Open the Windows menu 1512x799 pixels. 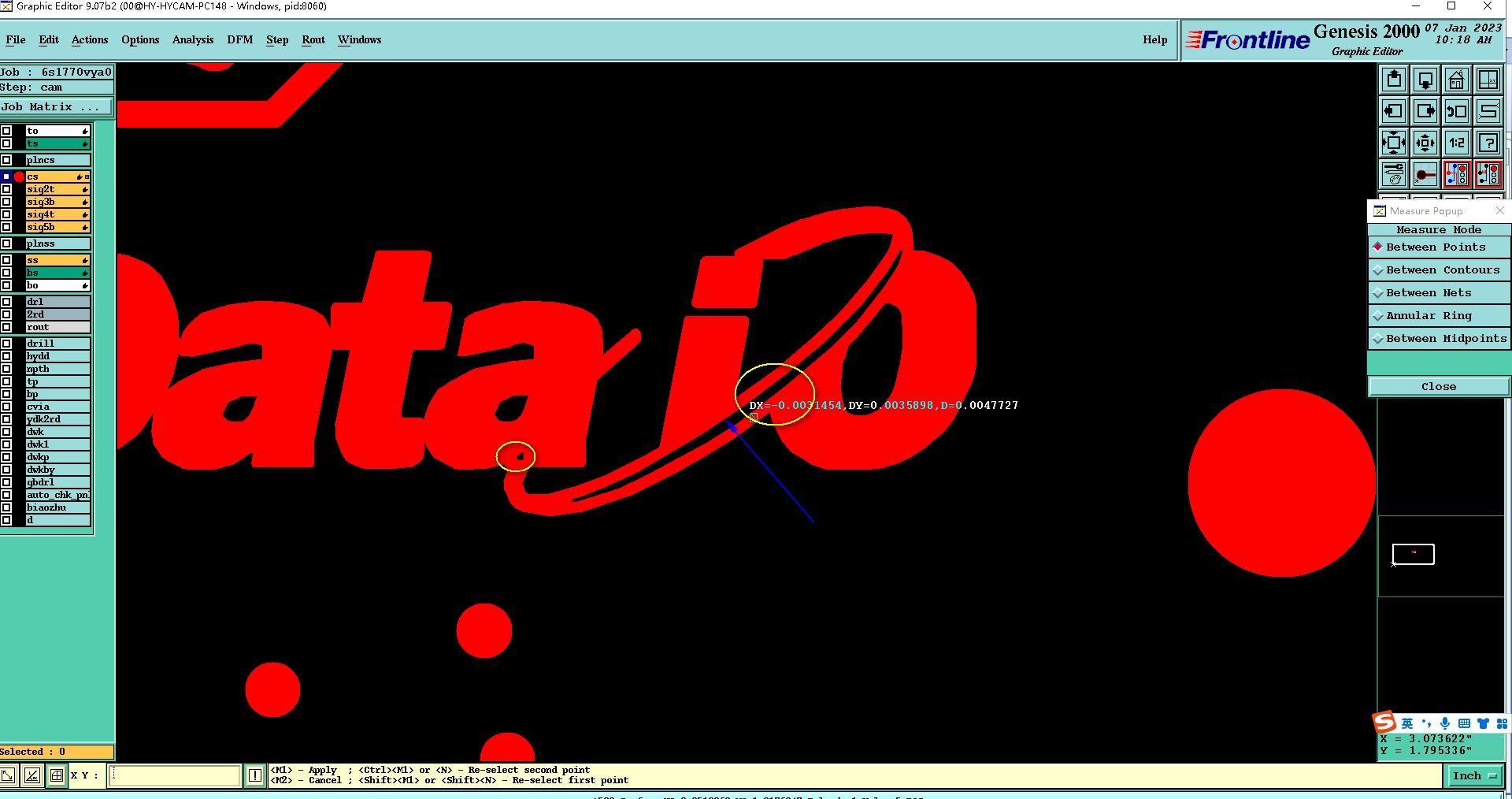click(x=360, y=40)
